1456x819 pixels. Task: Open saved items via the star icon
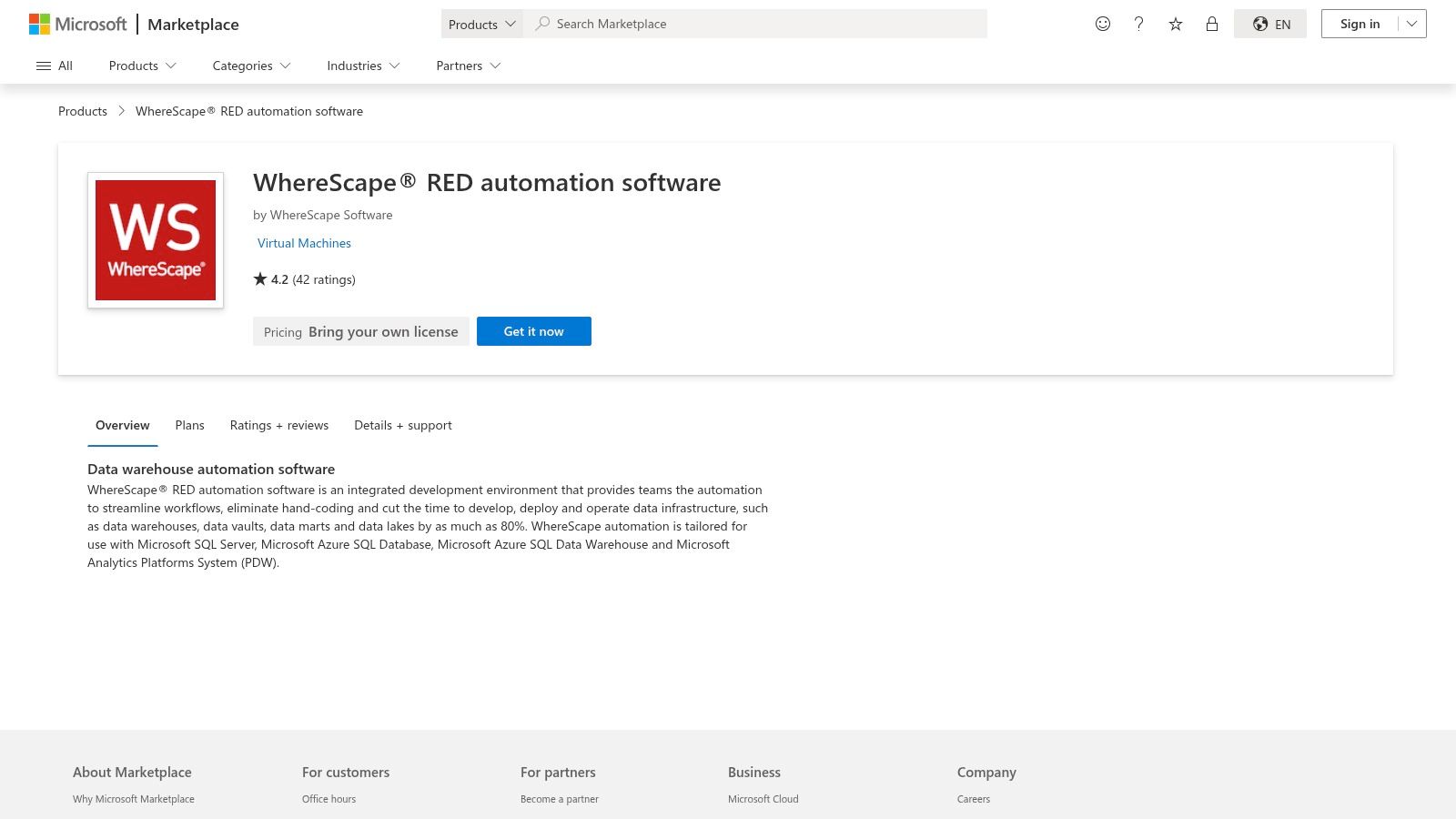[x=1175, y=24]
